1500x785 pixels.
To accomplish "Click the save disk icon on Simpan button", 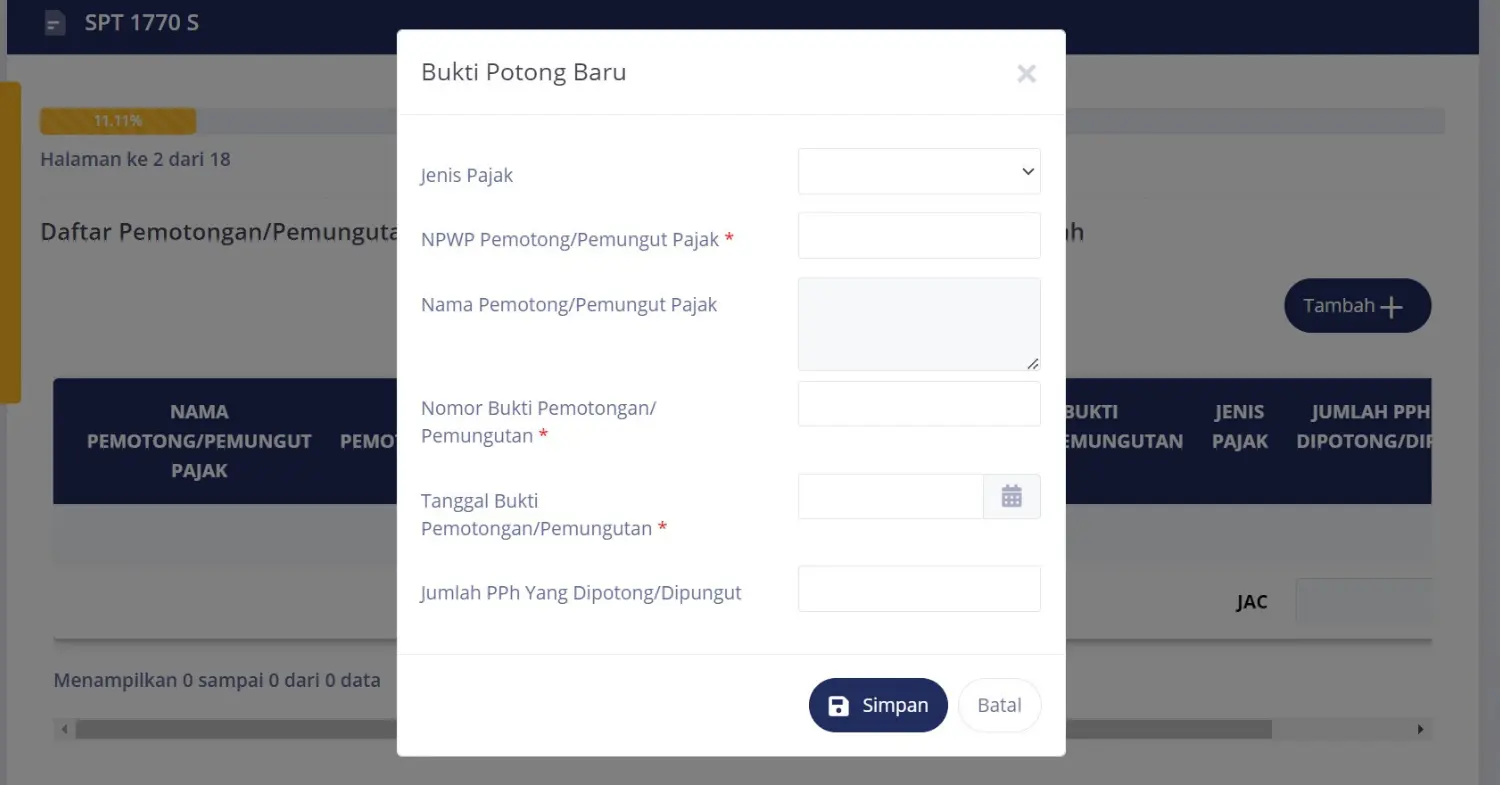I will point(838,705).
